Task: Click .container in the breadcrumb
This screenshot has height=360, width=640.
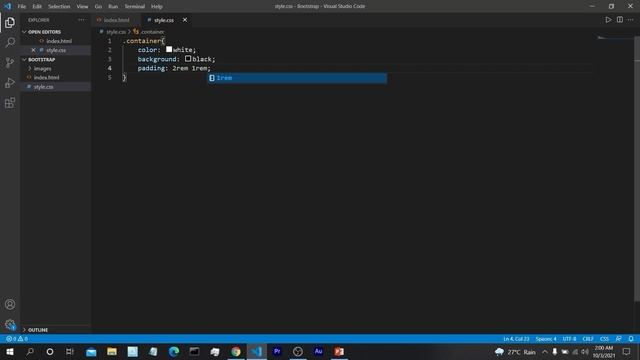Action: 151,32
